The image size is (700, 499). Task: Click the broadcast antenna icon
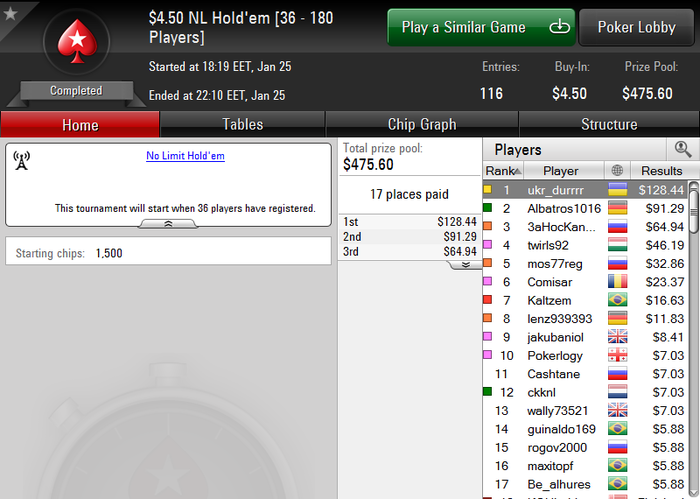tap(21, 161)
